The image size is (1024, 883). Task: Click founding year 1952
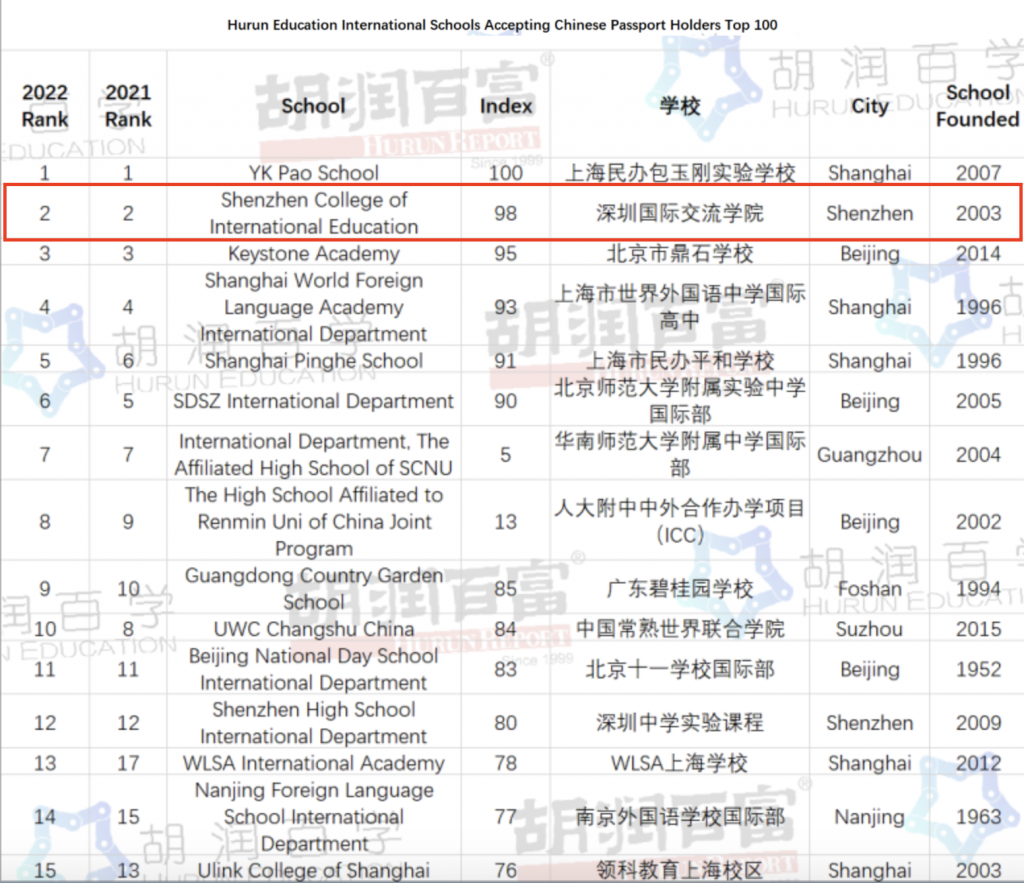pos(978,669)
